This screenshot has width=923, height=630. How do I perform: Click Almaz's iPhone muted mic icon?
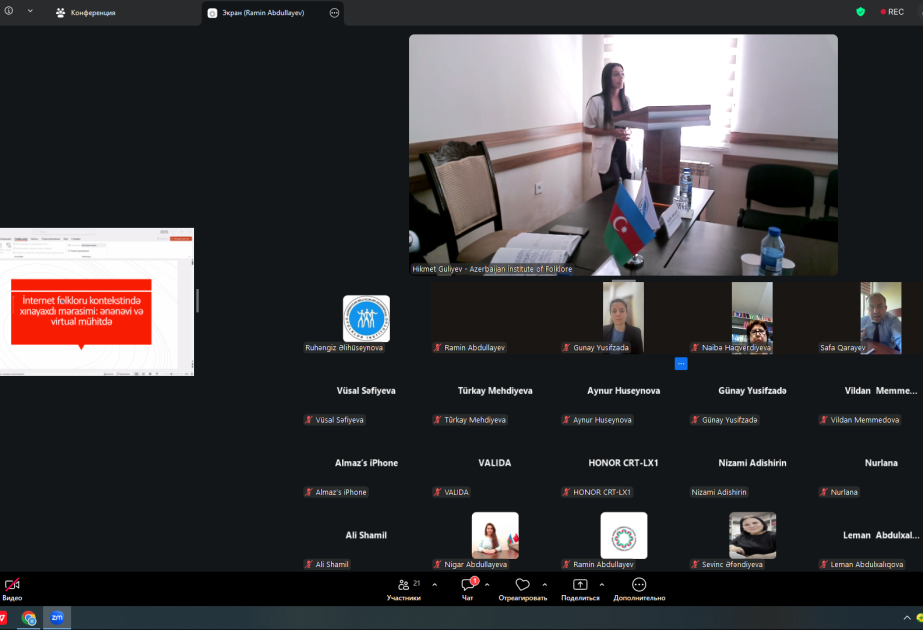pos(308,492)
